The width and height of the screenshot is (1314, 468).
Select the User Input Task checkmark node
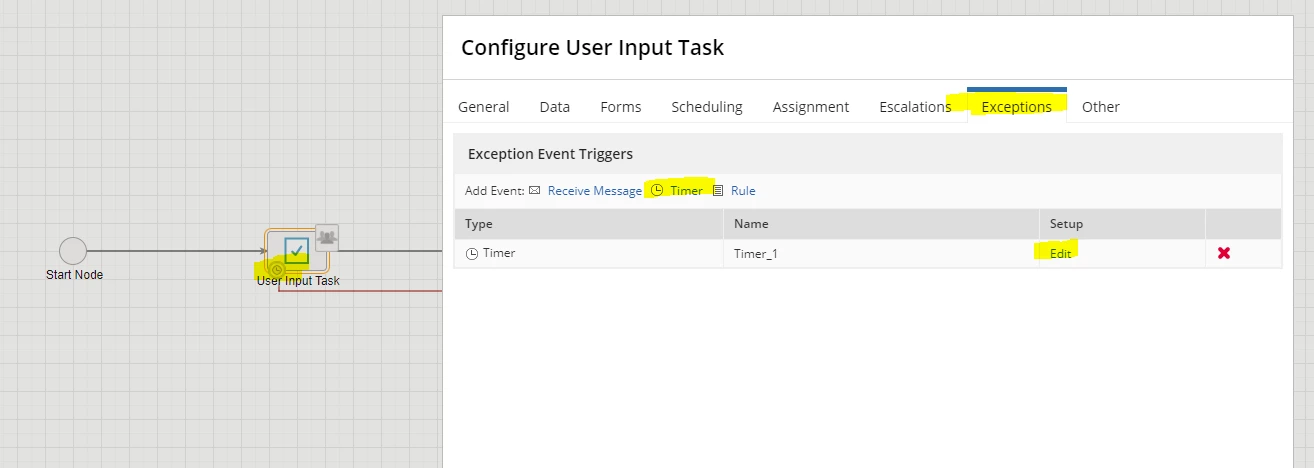click(297, 251)
